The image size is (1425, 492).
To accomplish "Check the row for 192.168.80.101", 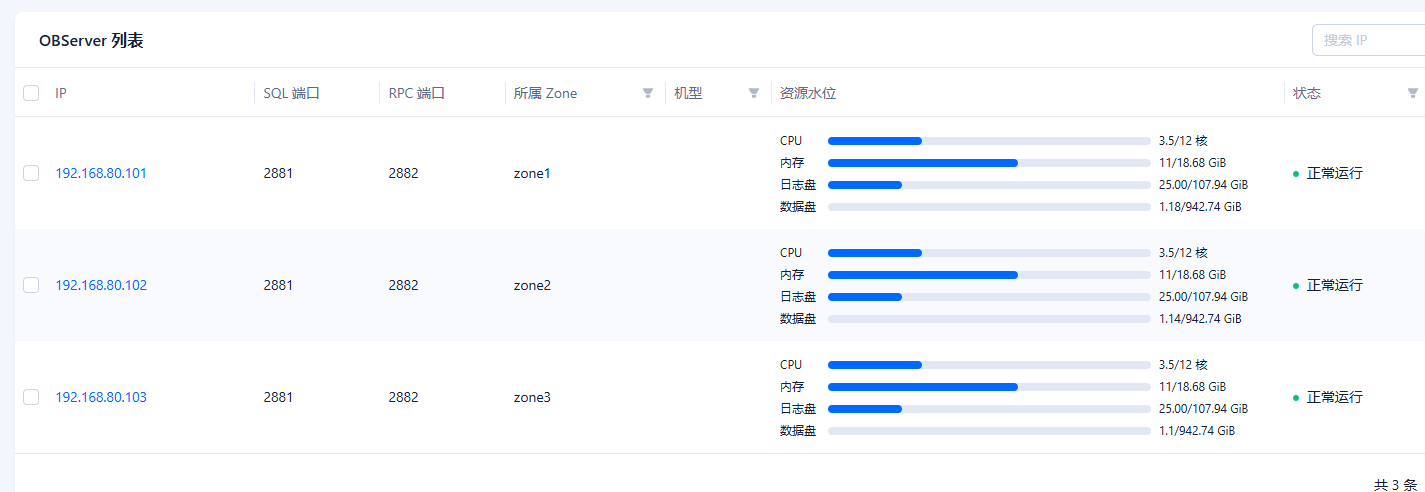I will click(31, 173).
